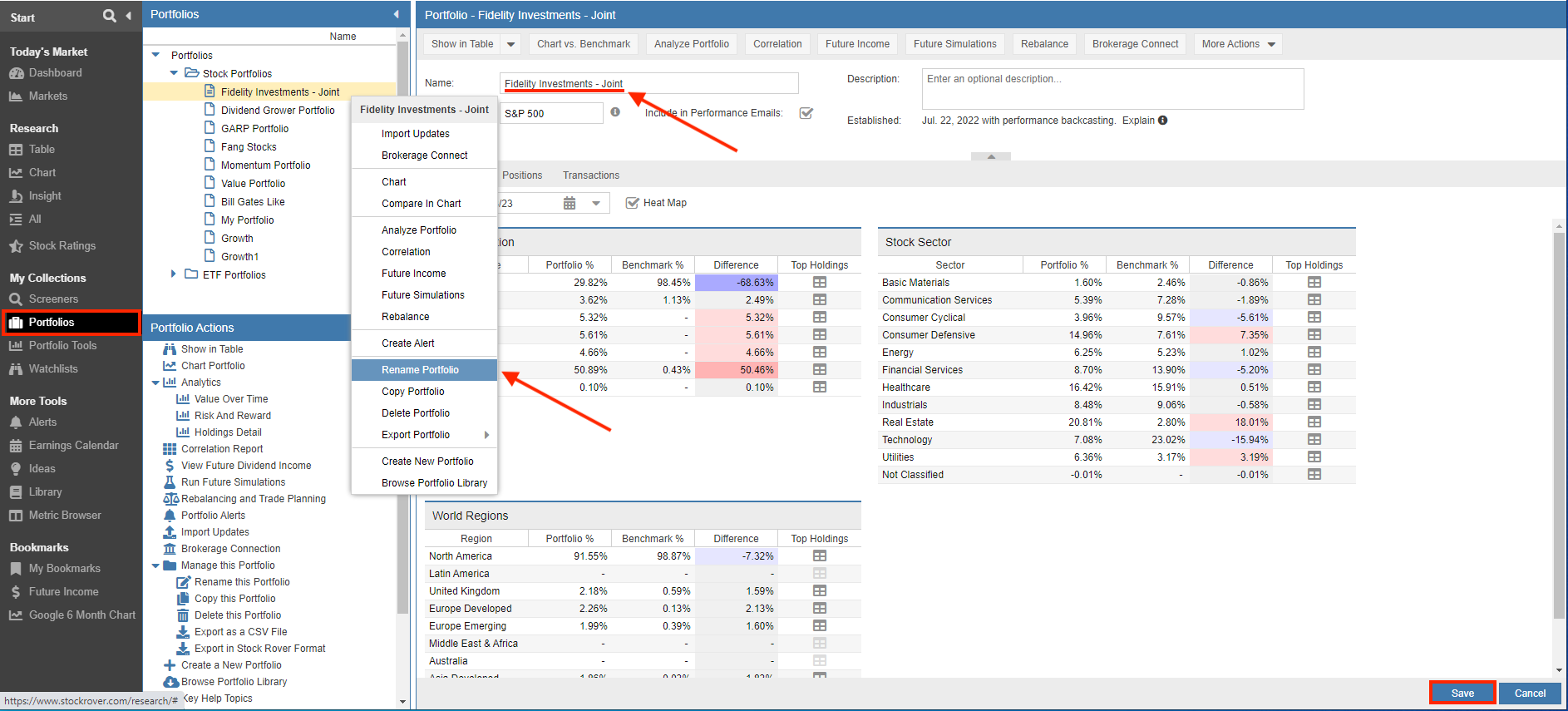The width and height of the screenshot is (1568, 711).
Task: Select Fang Stocks portfolio in tree
Action: point(249,146)
